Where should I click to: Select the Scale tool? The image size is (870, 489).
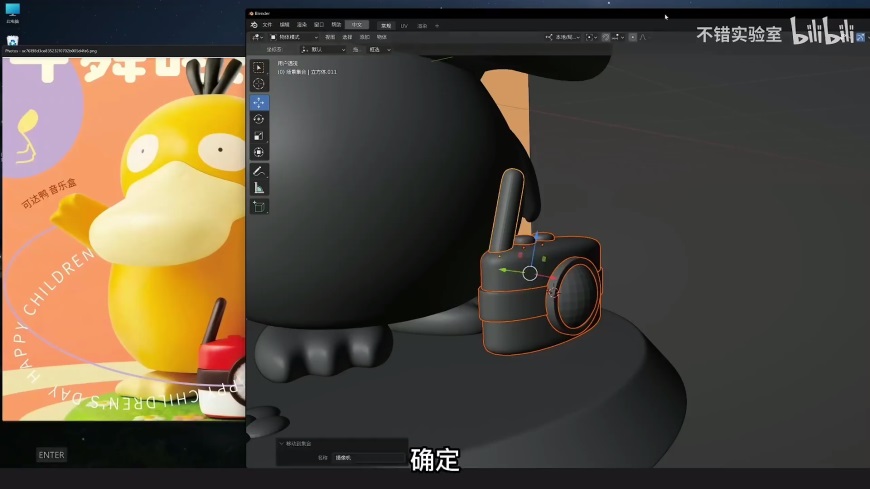coord(259,135)
